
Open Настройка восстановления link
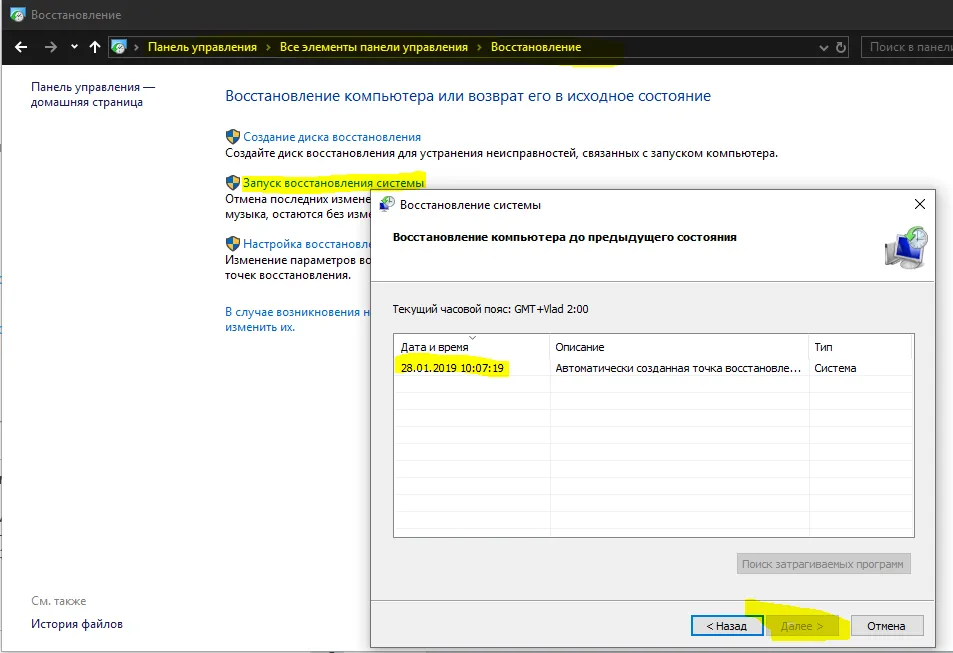pos(306,244)
